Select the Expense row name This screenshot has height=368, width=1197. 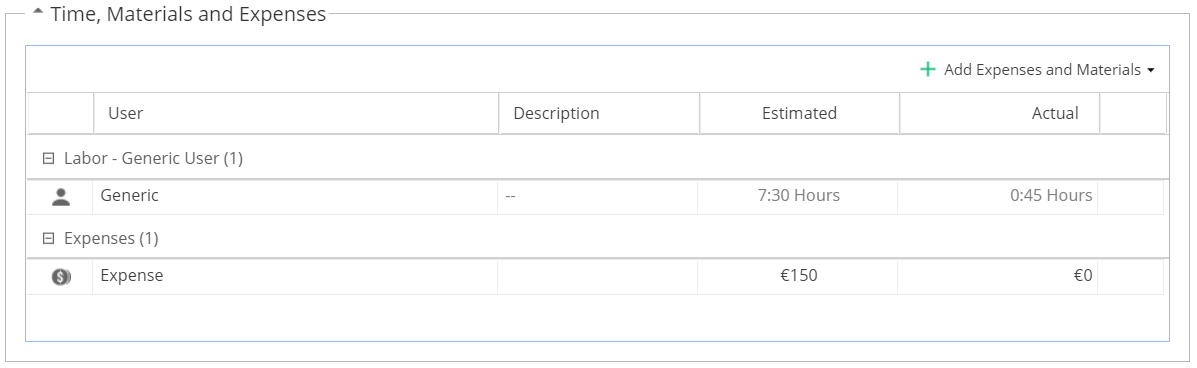tap(132, 276)
